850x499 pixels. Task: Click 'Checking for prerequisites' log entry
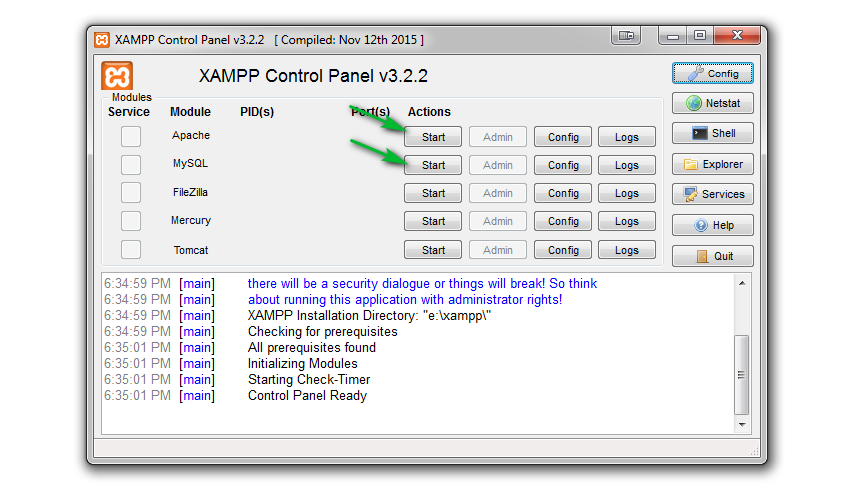click(x=323, y=332)
